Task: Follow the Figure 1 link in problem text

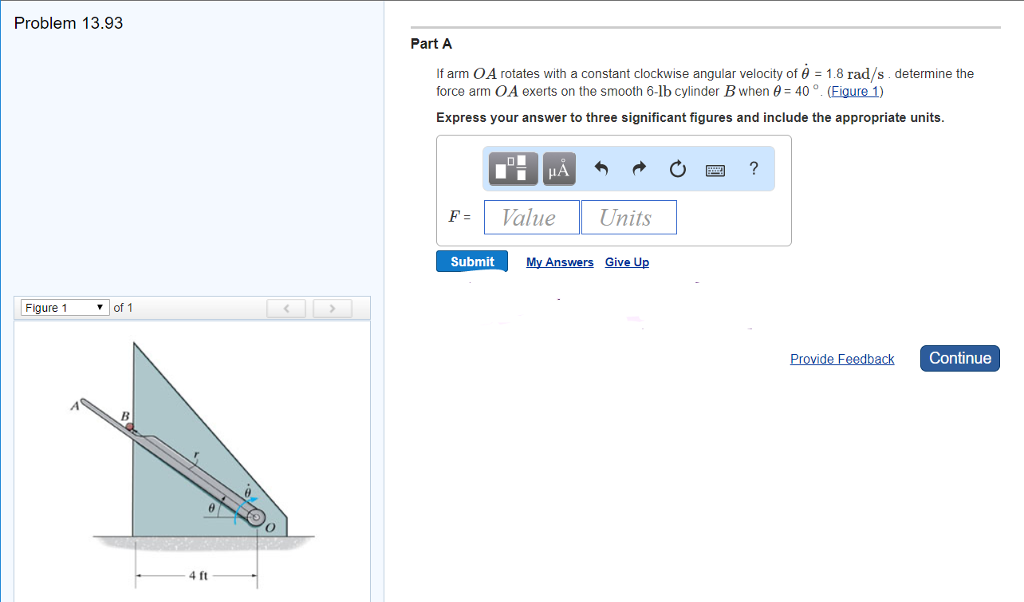Action: [x=856, y=91]
